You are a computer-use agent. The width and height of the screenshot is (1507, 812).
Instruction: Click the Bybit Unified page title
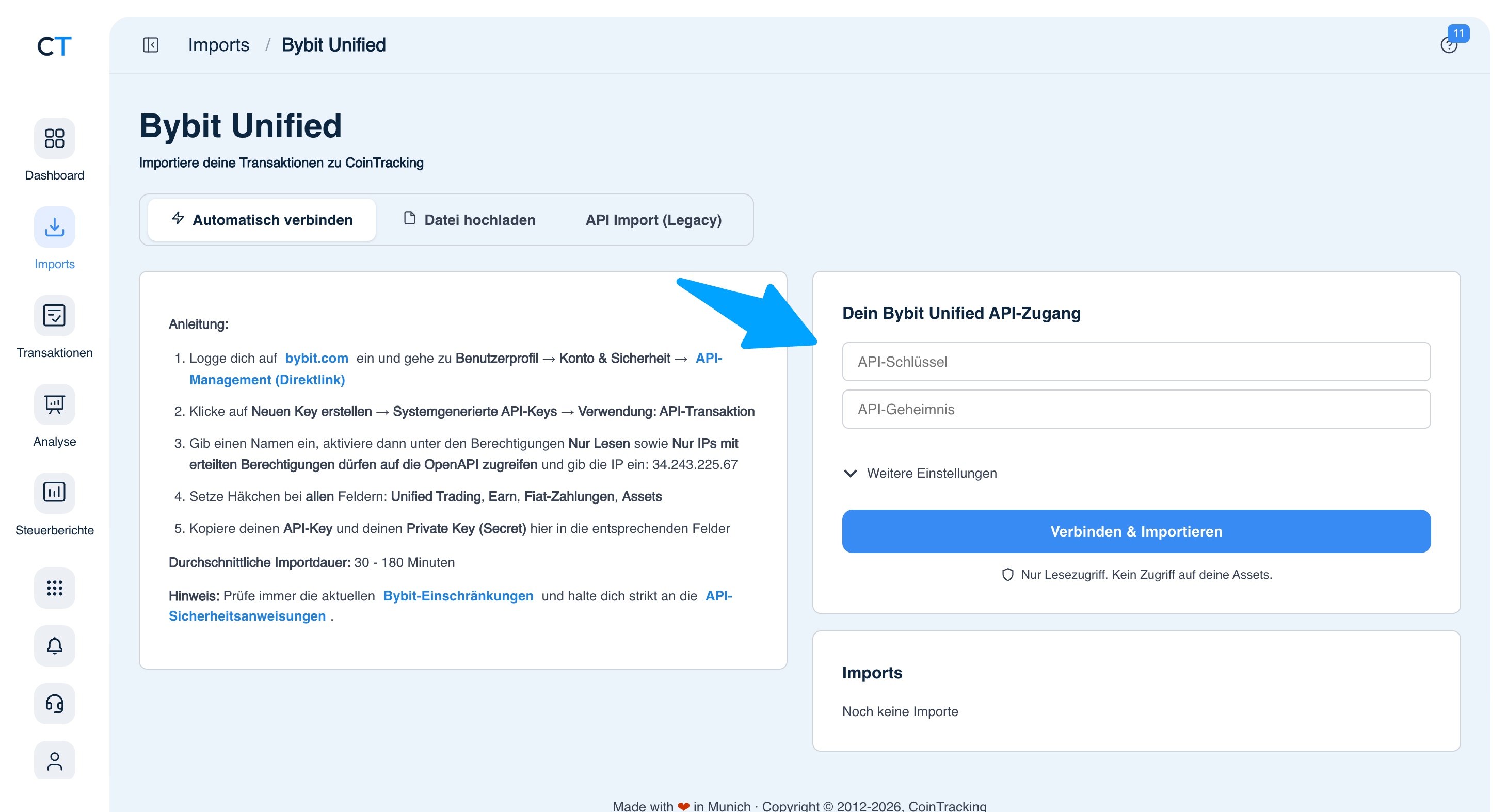[x=241, y=126]
